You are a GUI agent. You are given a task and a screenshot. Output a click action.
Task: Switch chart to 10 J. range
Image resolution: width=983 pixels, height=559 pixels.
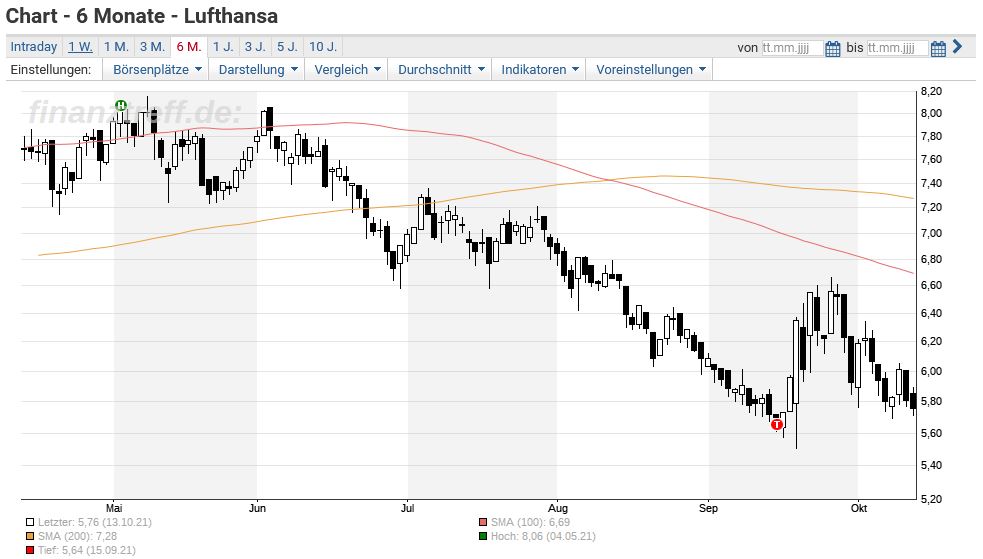tap(323, 47)
